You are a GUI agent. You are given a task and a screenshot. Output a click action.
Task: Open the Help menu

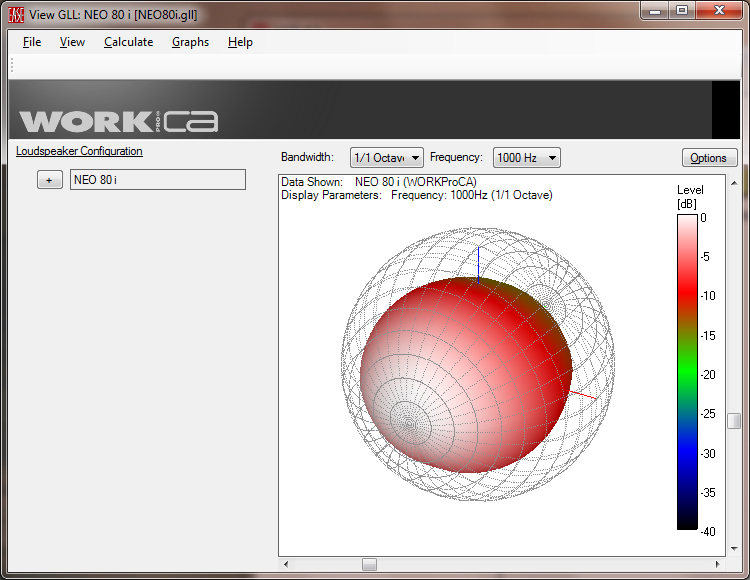(x=240, y=42)
